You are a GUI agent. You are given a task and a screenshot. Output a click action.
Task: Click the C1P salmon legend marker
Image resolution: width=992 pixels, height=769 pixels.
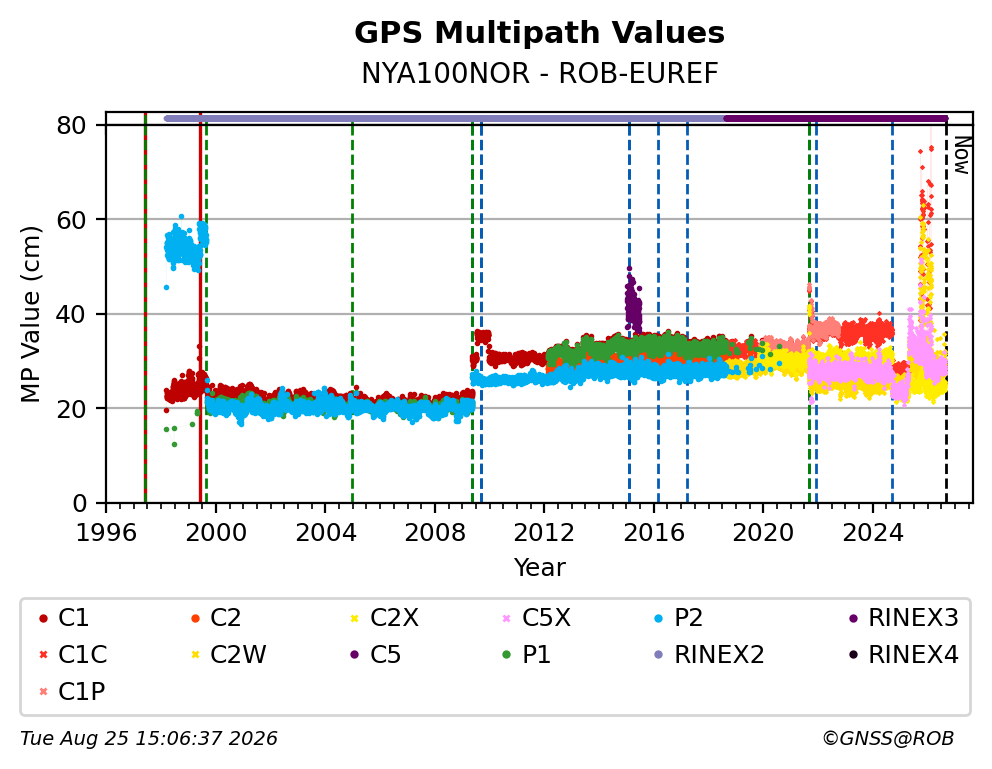coord(43,692)
